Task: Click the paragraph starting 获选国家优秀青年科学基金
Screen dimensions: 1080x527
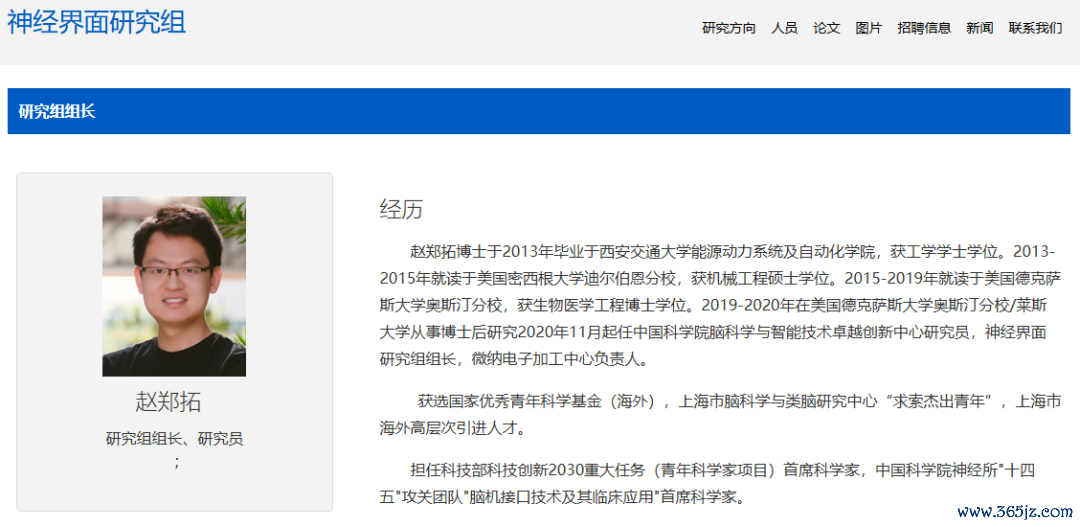Action: (x=720, y=415)
